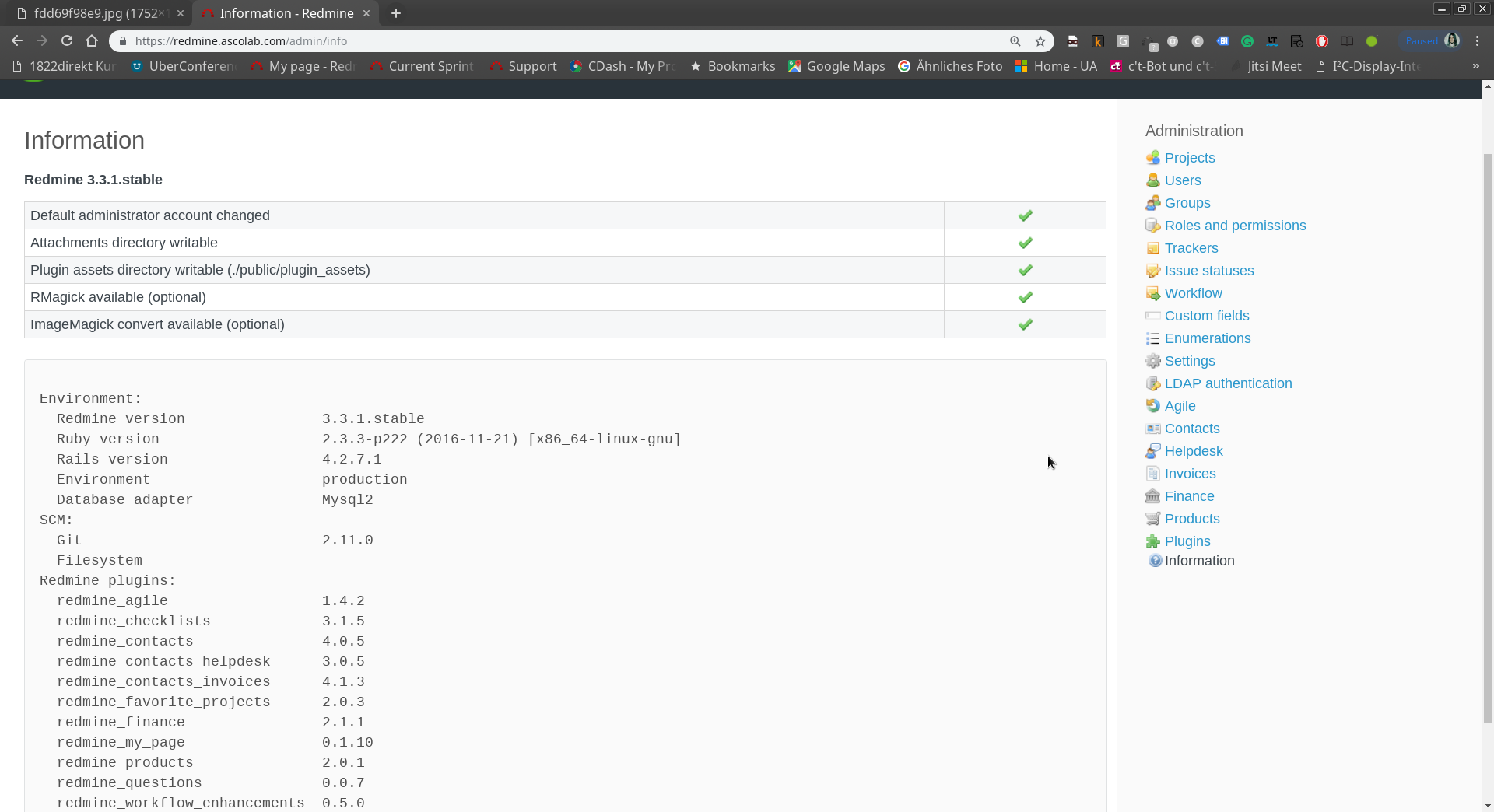Click the Projects icon in Administration sidebar
This screenshot has height=812, width=1494.
(1152, 158)
